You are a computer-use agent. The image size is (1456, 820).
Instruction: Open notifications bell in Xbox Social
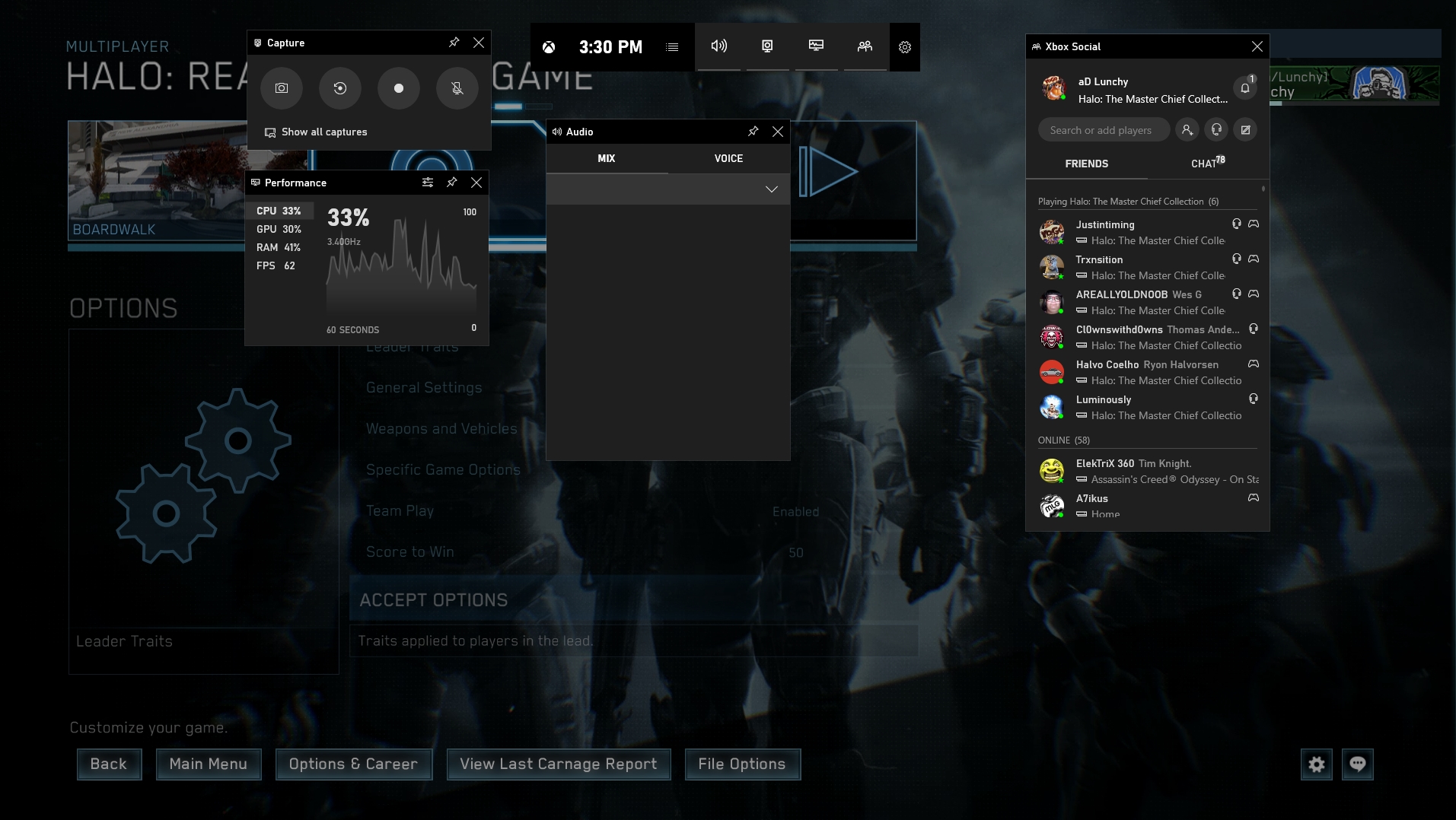(x=1245, y=88)
